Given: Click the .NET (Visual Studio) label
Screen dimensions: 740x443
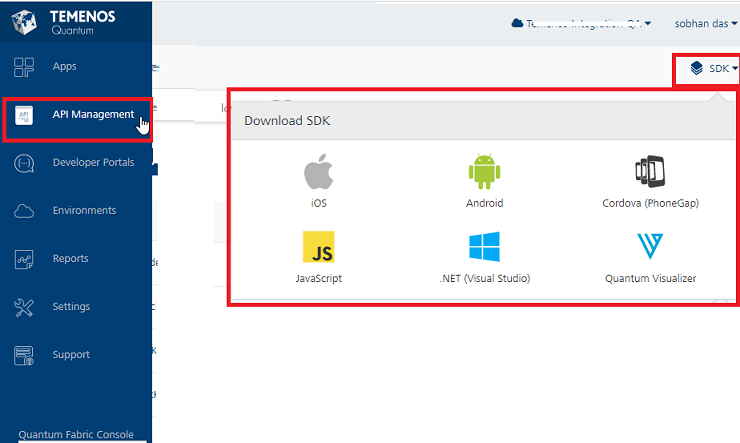Looking at the screenshot, I should (485, 278).
